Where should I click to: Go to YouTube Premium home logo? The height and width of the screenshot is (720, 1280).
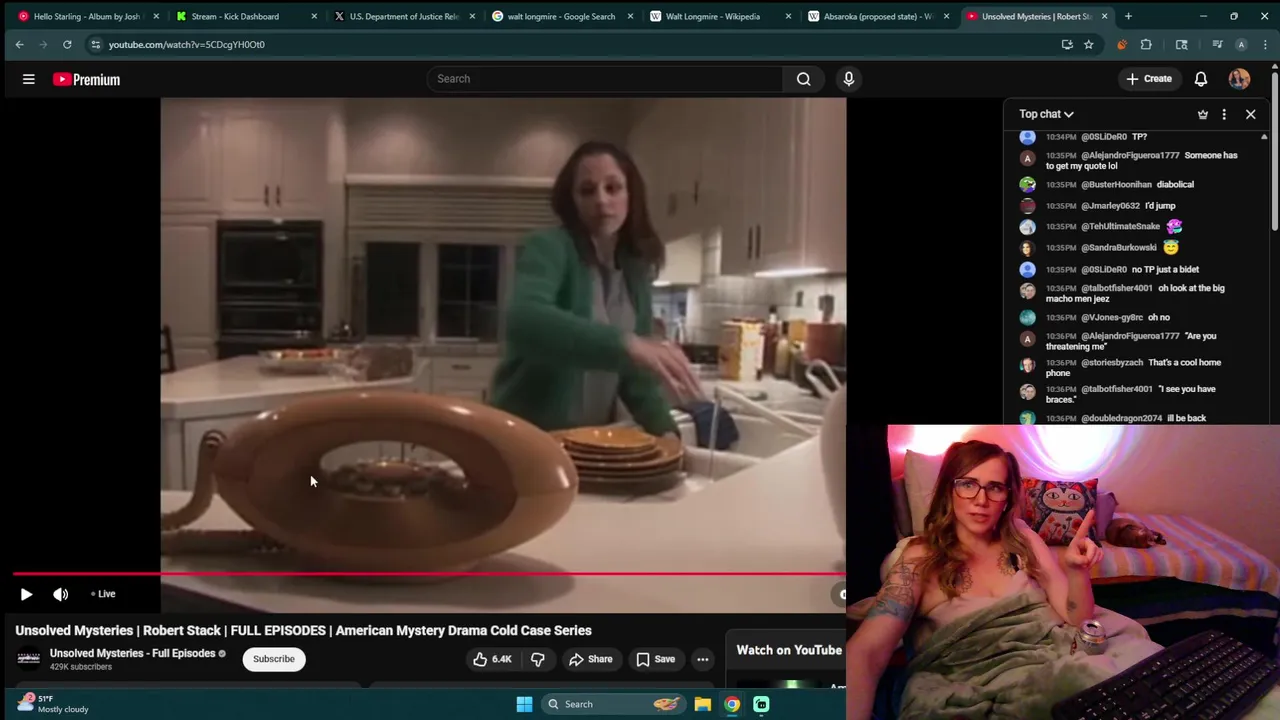pos(87,79)
